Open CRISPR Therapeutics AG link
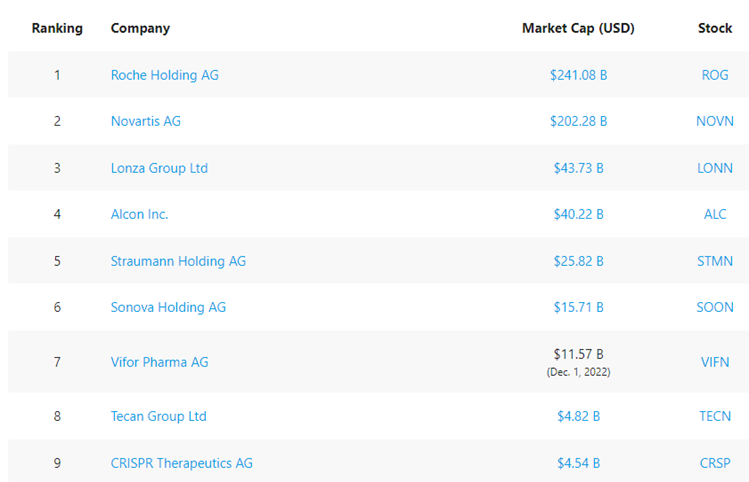749x482 pixels. tap(181, 463)
